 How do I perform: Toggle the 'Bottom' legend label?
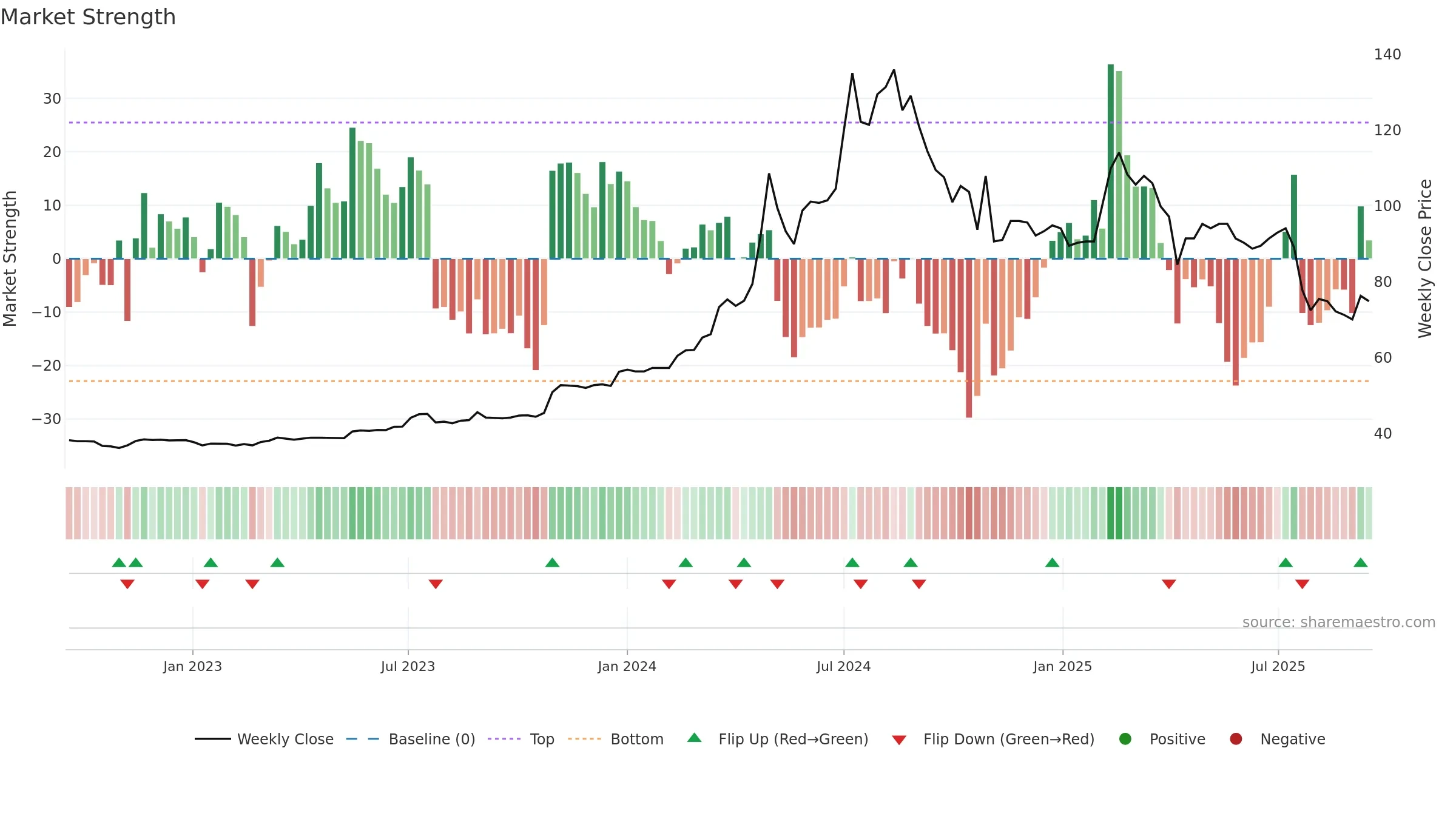coord(637,739)
